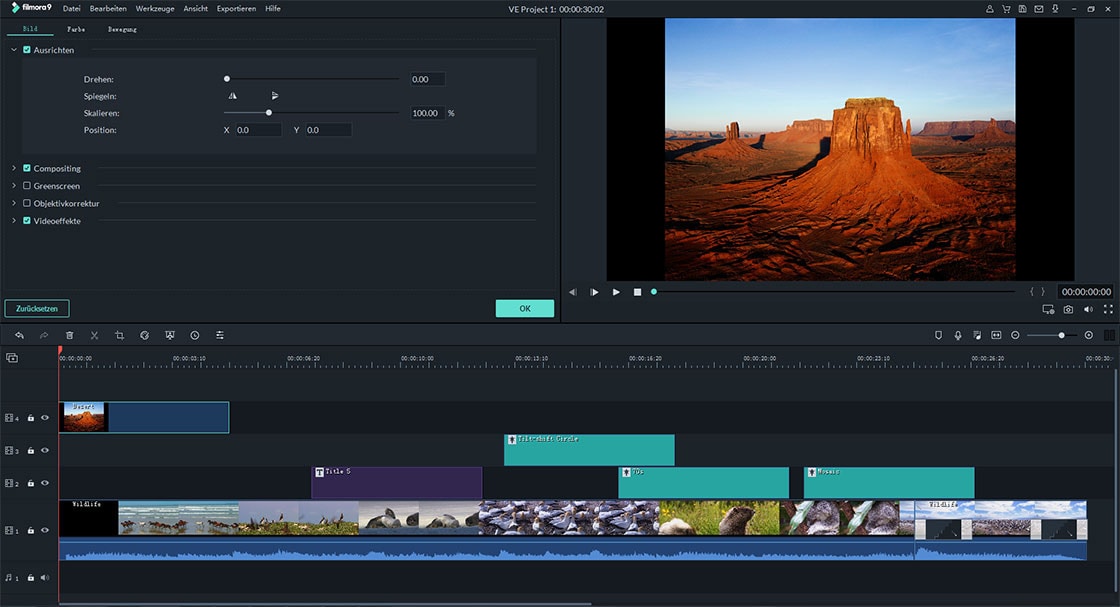Select the 70s effect clip

[704, 483]
